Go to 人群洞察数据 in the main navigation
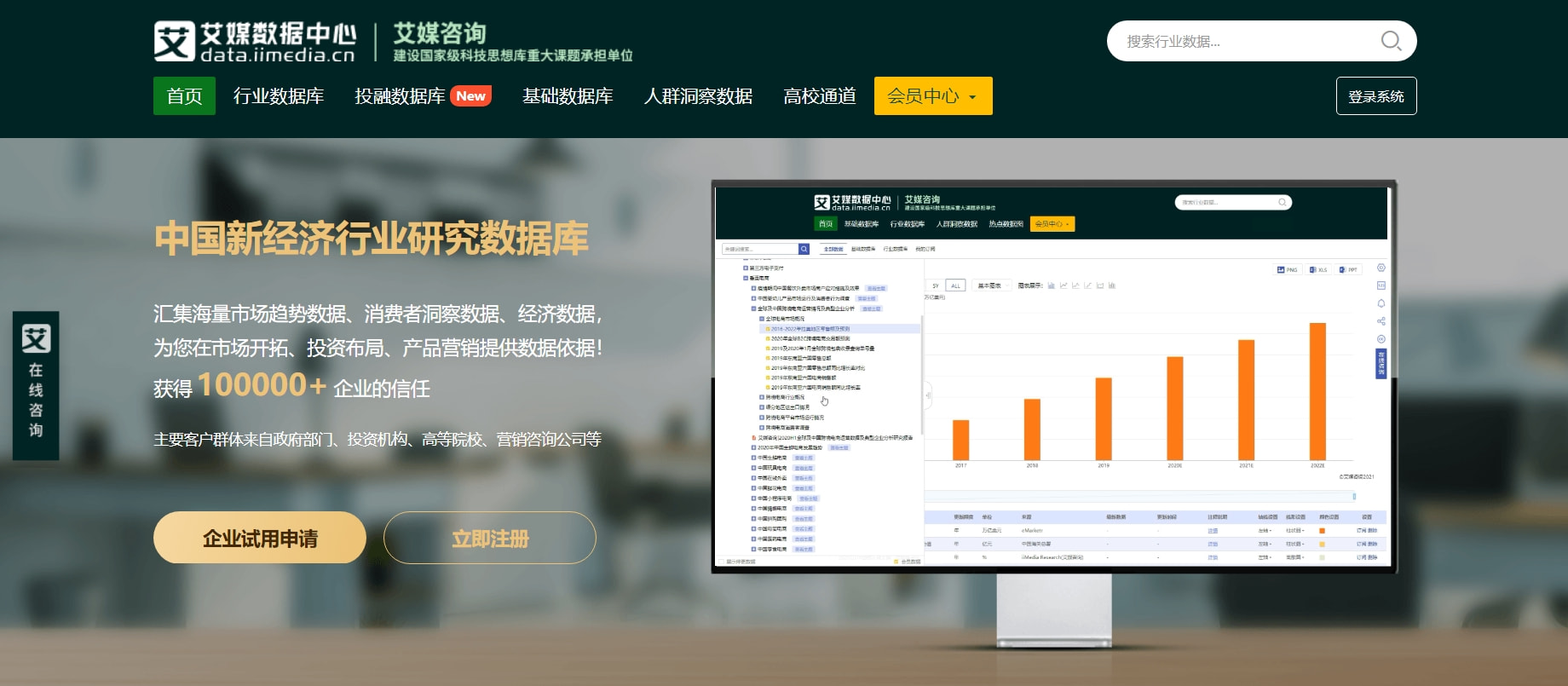Screen dimensions: 1568x686 coord(698,96)
